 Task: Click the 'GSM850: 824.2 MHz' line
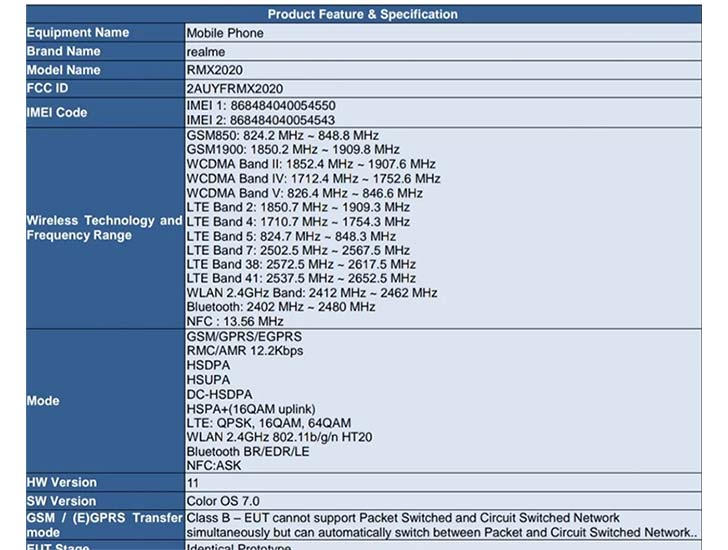point(283,135)
